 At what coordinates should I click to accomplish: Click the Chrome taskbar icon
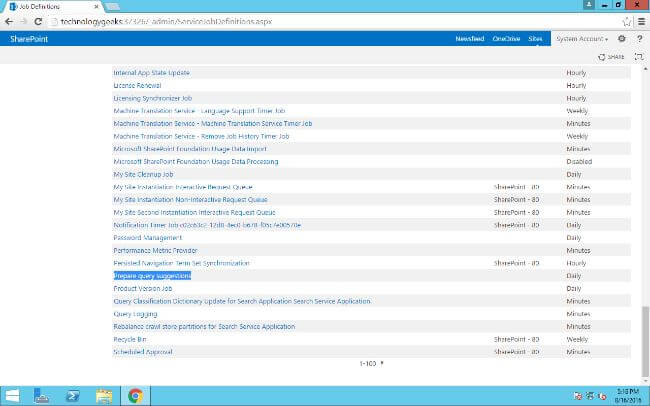(135, 396)
